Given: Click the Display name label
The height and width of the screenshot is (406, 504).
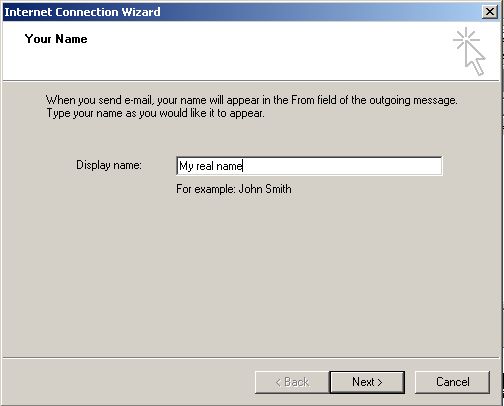Looking at the screenshot, I should [109, 165].
